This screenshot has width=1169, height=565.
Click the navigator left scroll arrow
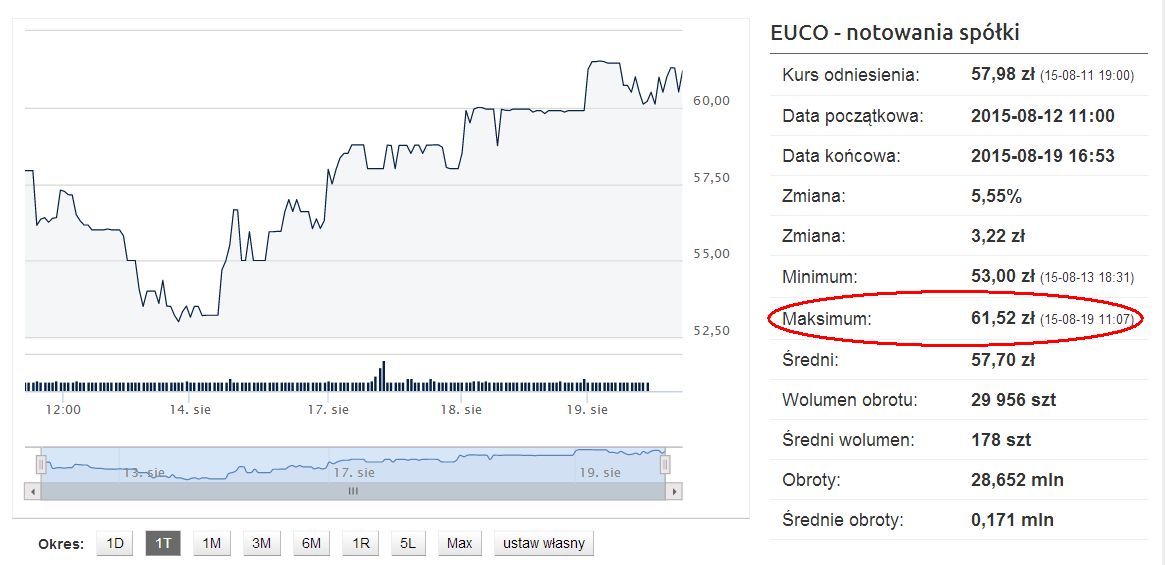tap(33, 491)
